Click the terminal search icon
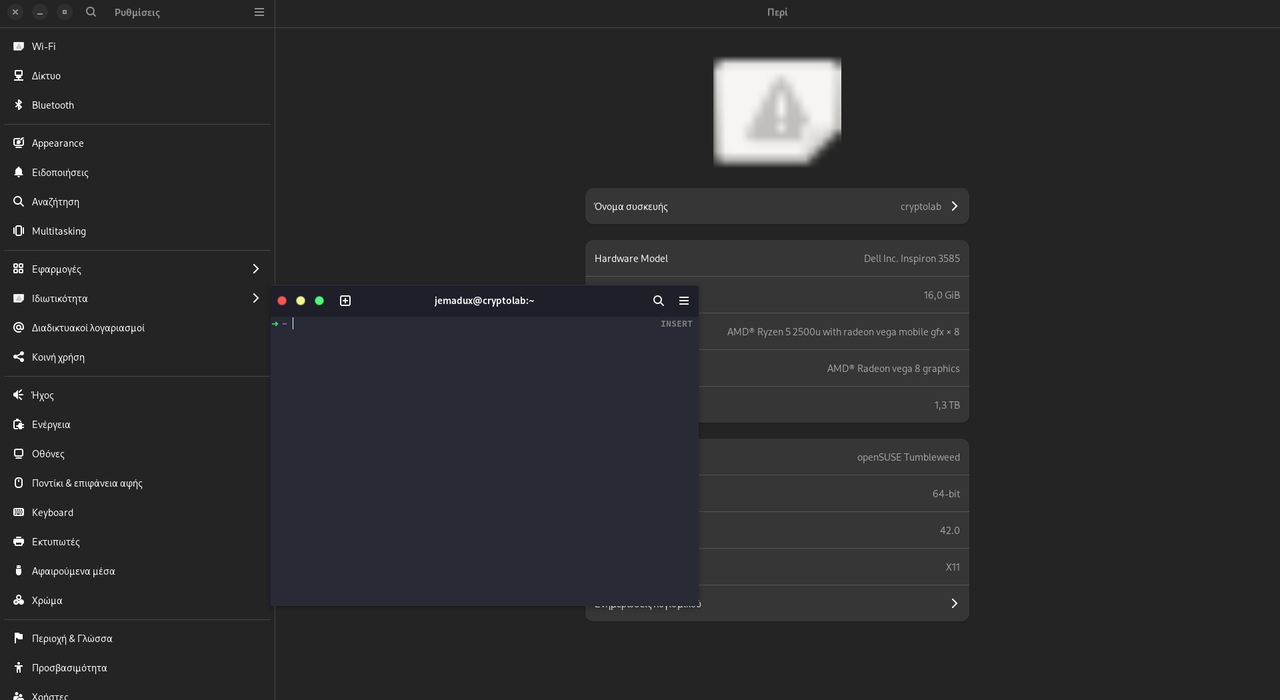Screen dimensions: 1280x700 pos(658,300)
